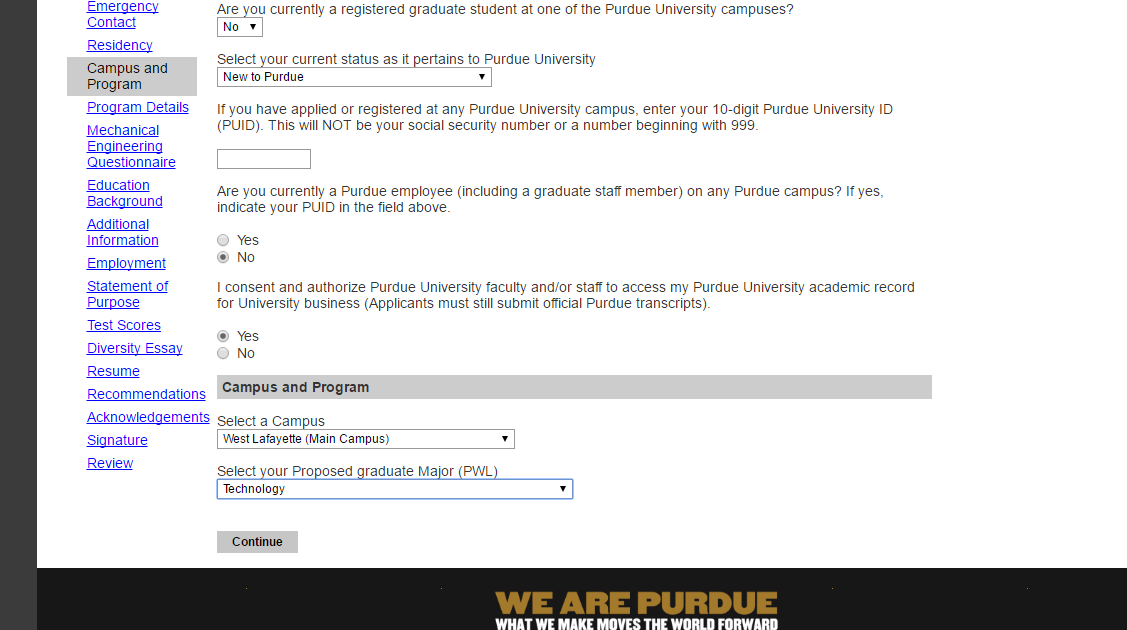Image resolution: width=1127 pixels, height=630 pixels.
Task: Choose Yes to consent to record access
Action: [x=223, y=336]
